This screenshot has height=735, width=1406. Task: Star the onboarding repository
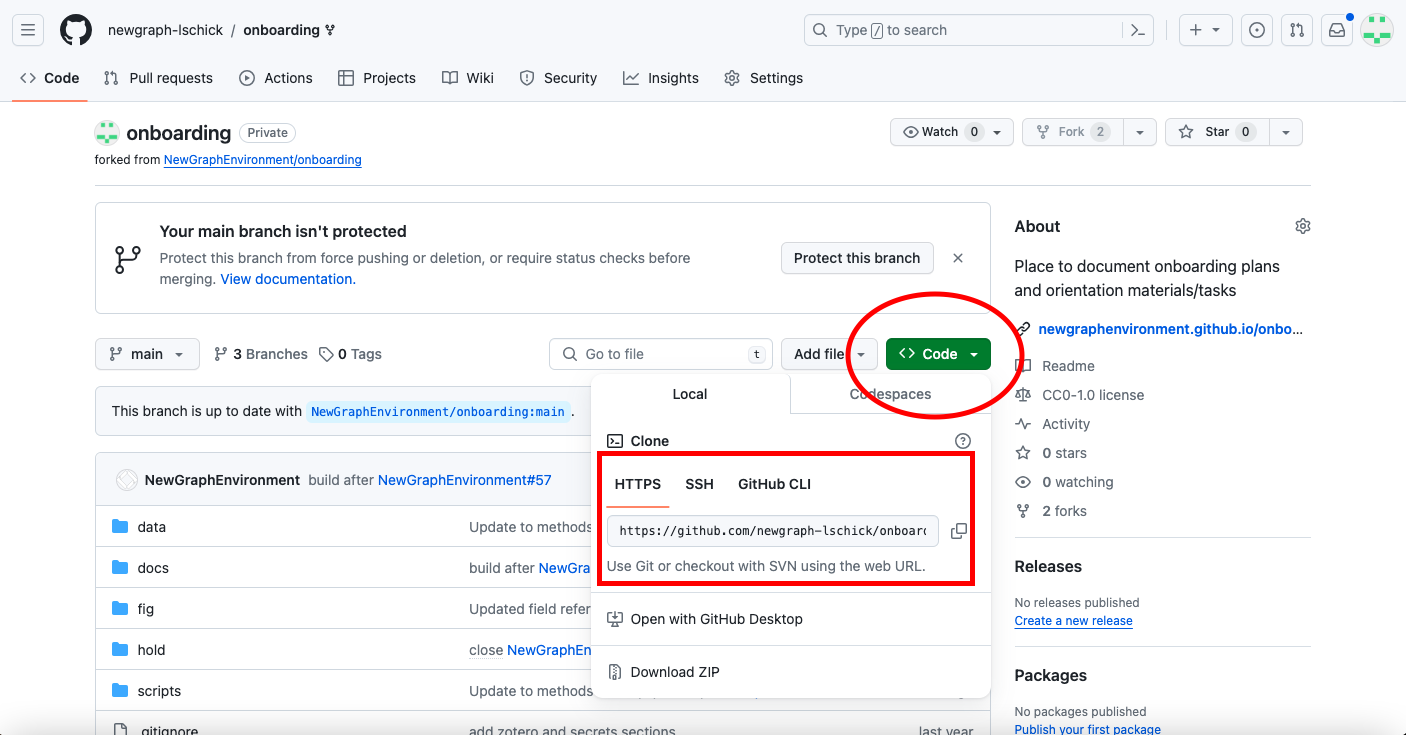[x=1218, y=132]
